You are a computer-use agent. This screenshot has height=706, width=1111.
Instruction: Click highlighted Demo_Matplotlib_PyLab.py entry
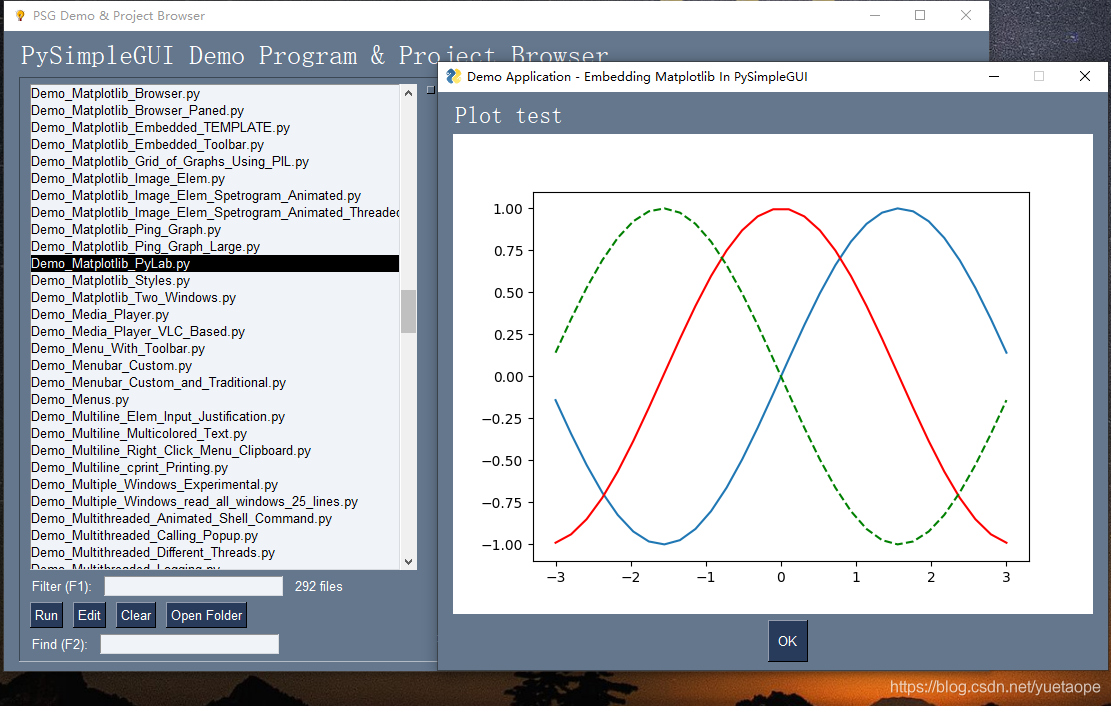(215, 264)
